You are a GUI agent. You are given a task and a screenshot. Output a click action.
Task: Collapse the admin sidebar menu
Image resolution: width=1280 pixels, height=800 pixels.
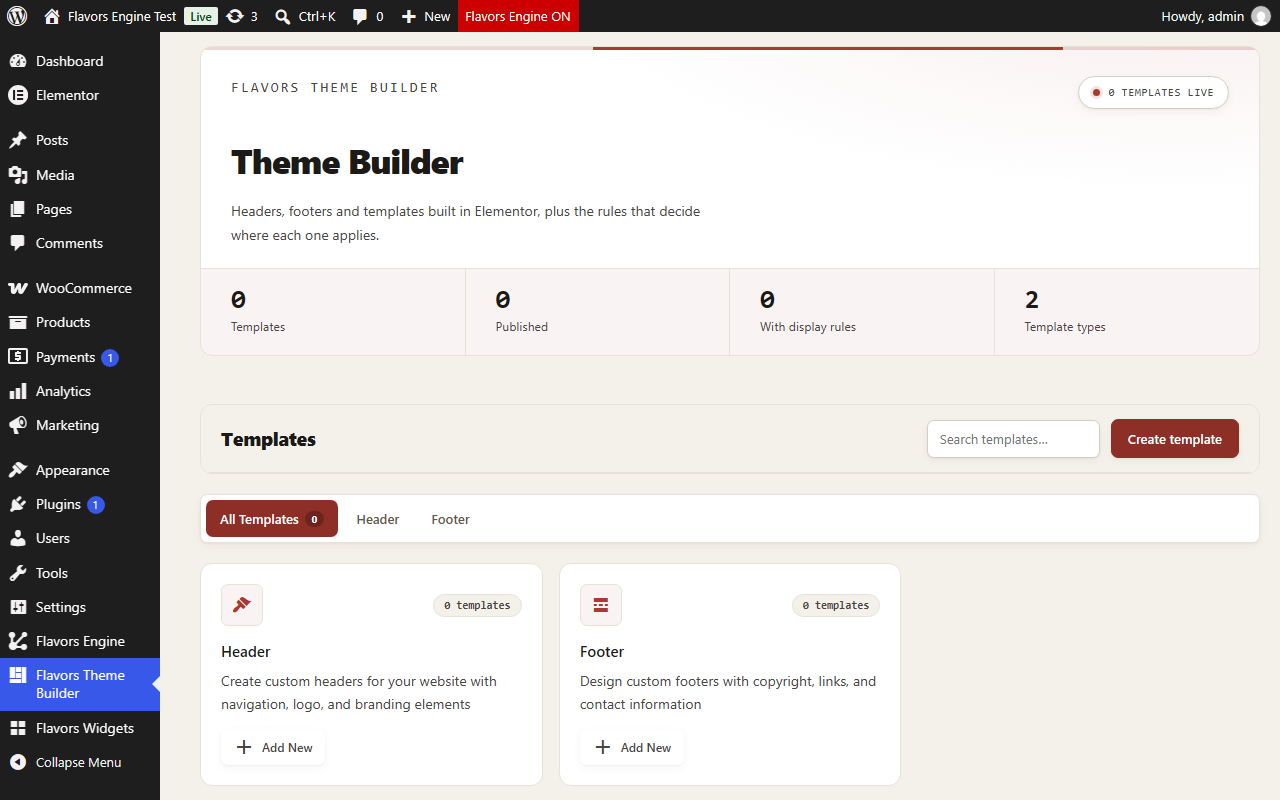[80, 762]
